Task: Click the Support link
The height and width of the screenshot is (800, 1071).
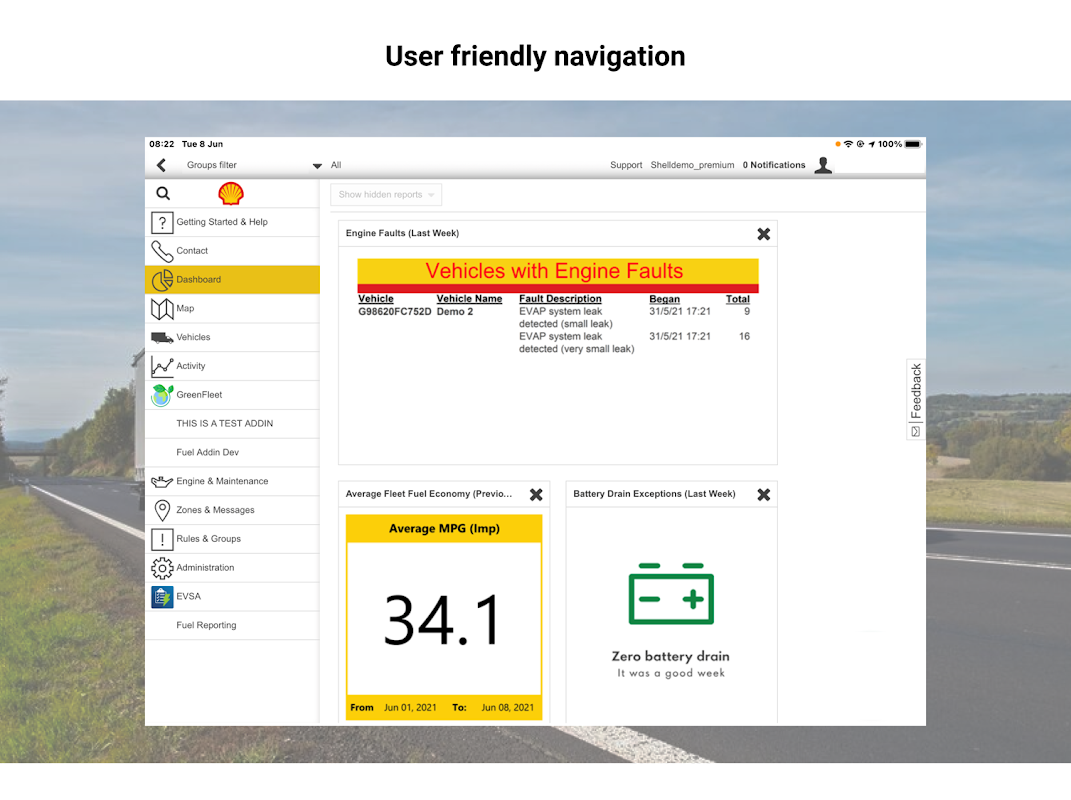Action: [x=626, y=165]
